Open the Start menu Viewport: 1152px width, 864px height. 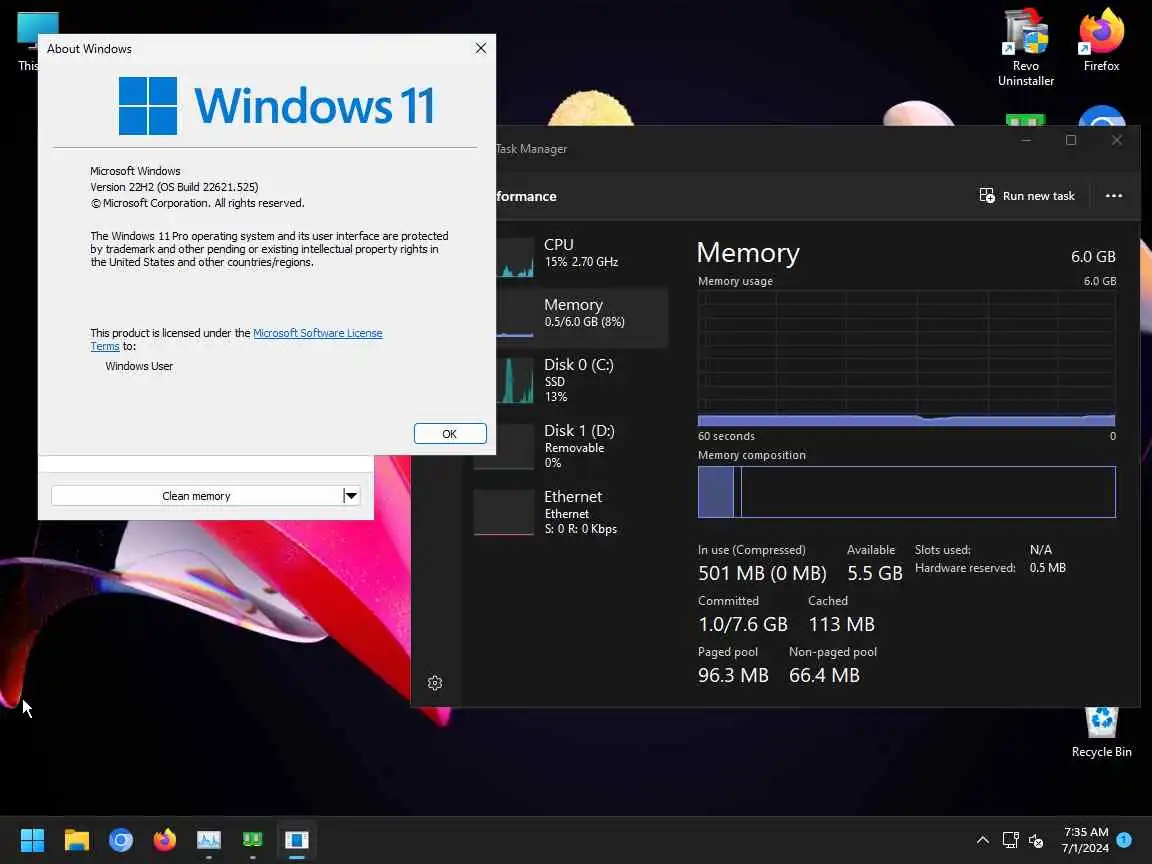[x=32, y=840]
